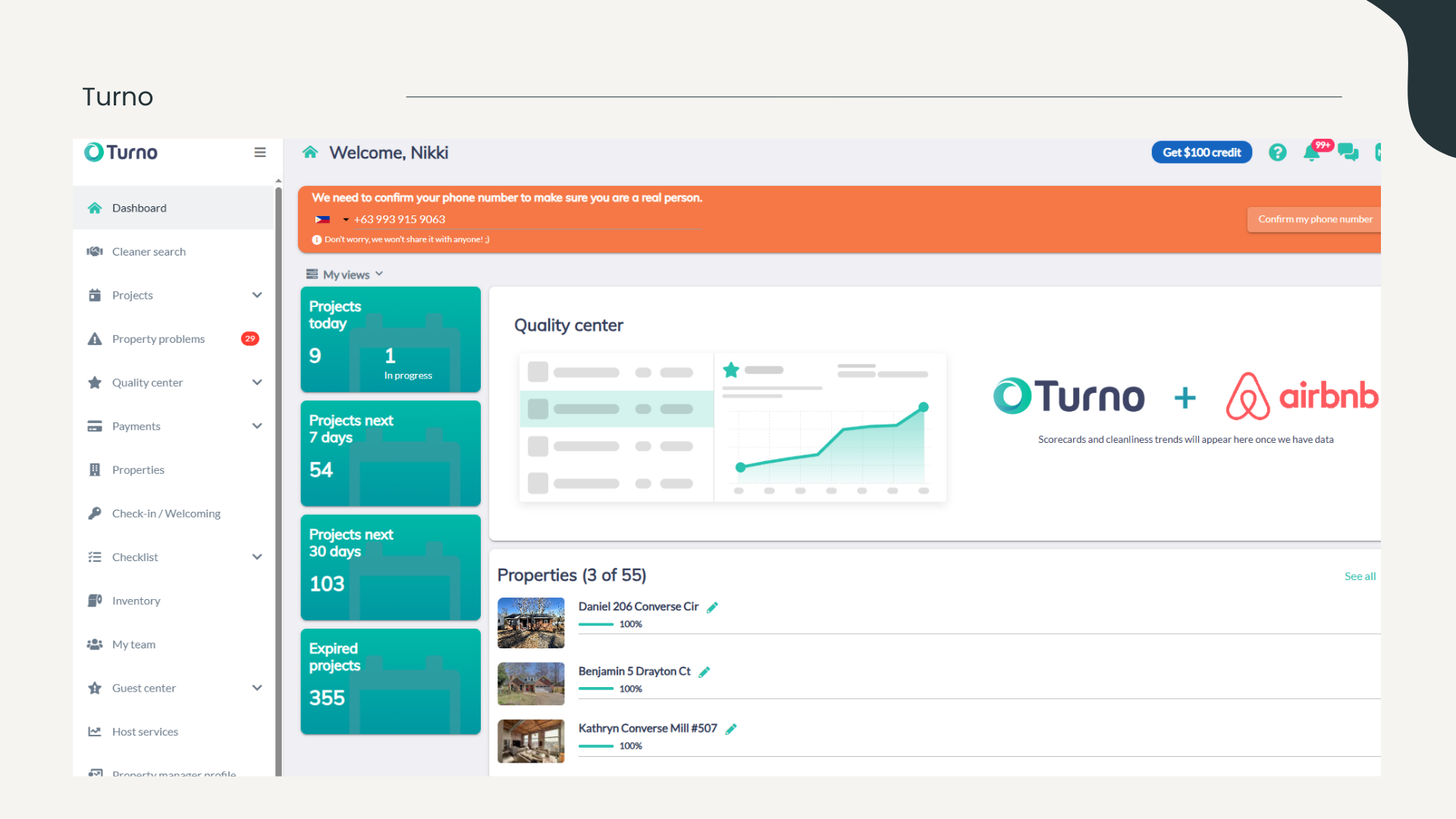Click Get $100 credit button
1456x819 pixels.
(1202, 152)
